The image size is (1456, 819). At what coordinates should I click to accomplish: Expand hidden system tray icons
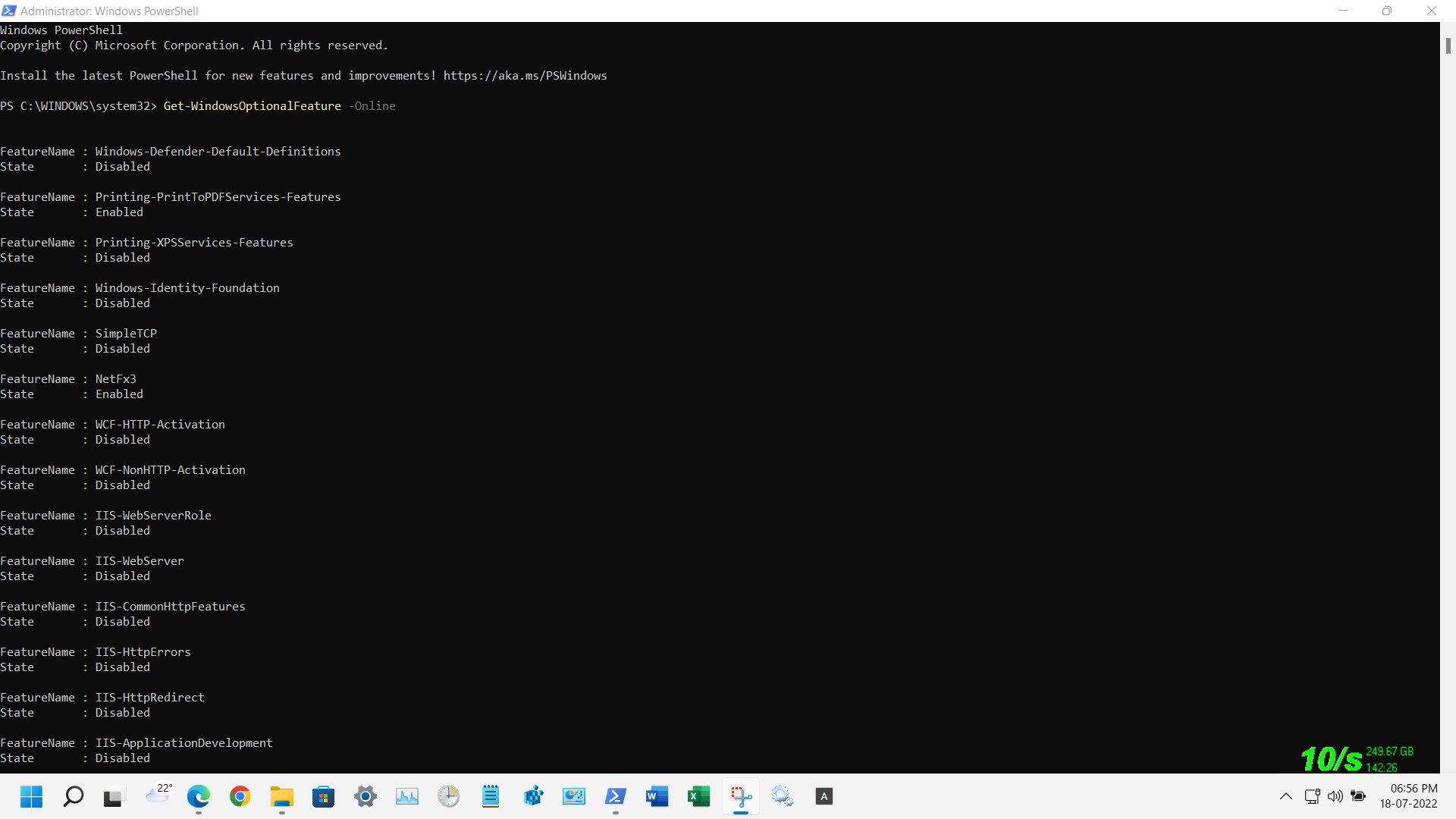[x=1285, y=796]
